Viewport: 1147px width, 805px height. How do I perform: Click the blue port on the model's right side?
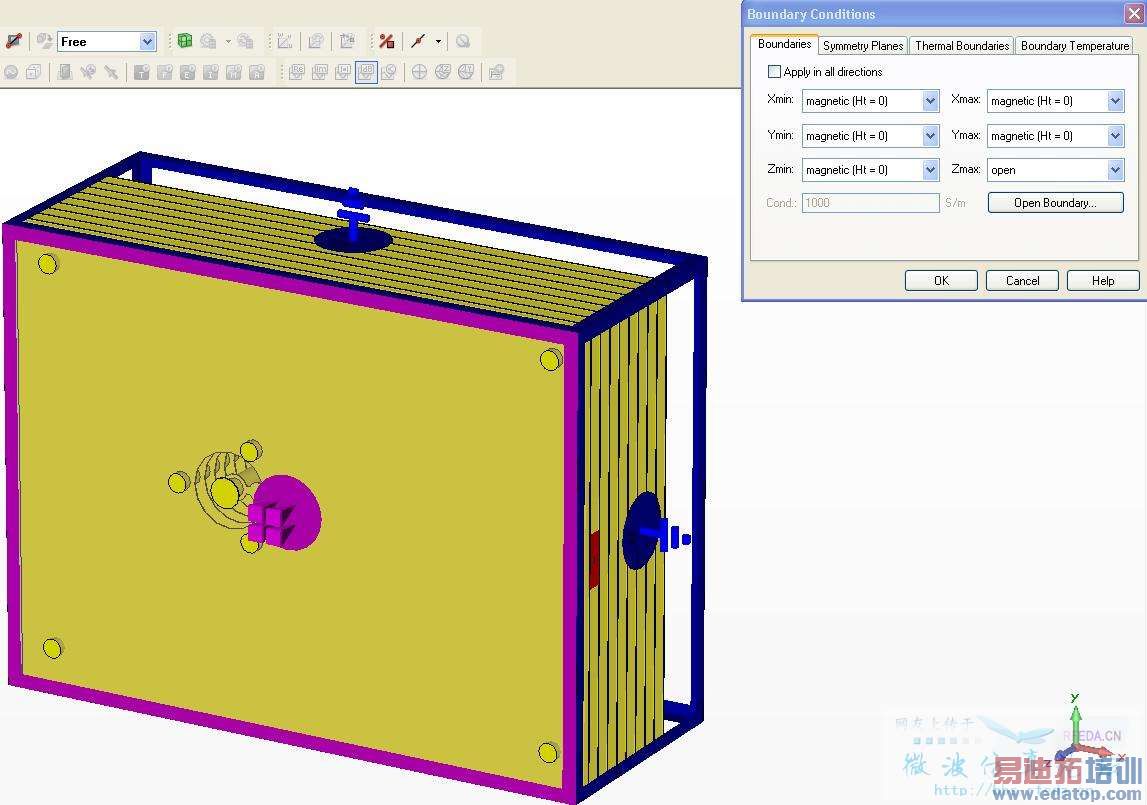pos(642,532)
